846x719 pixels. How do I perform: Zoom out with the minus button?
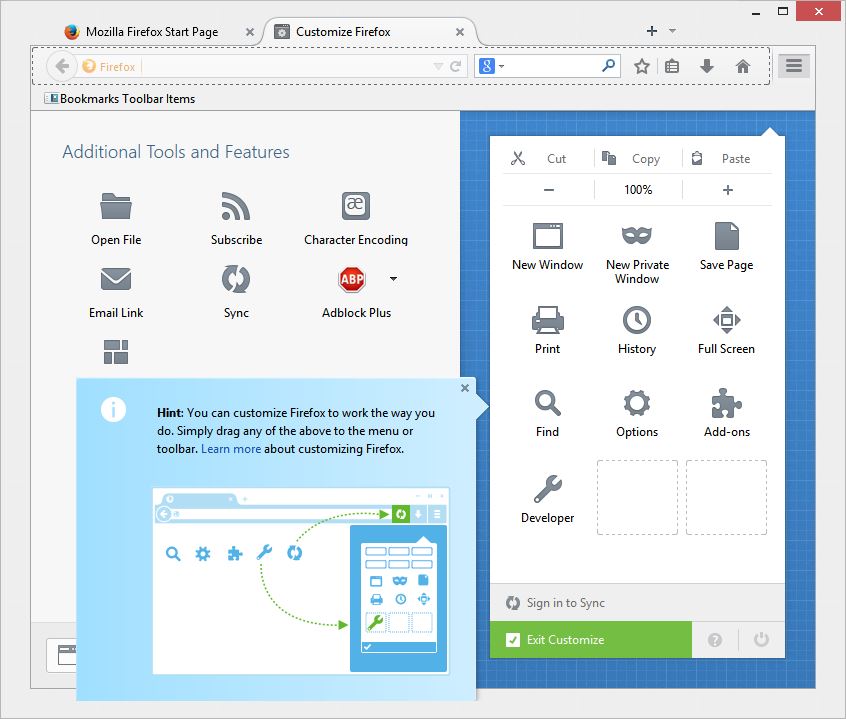pyautogui.click(x=549, y=190)
